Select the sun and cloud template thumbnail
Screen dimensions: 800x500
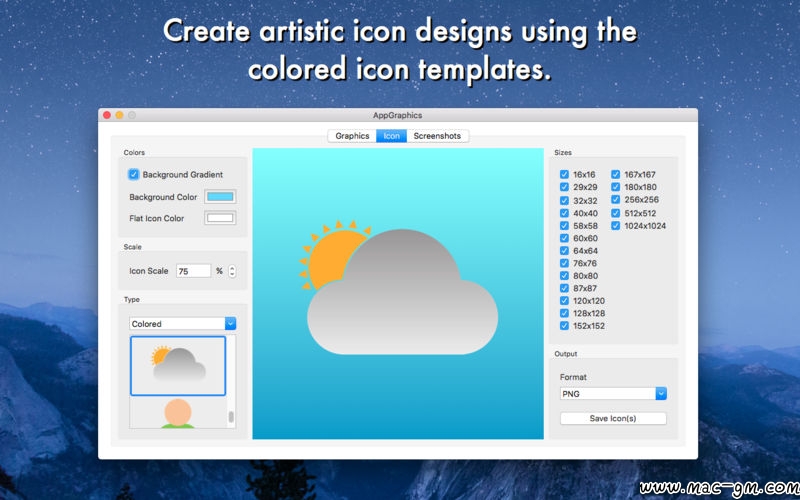(x=178, y=365)
